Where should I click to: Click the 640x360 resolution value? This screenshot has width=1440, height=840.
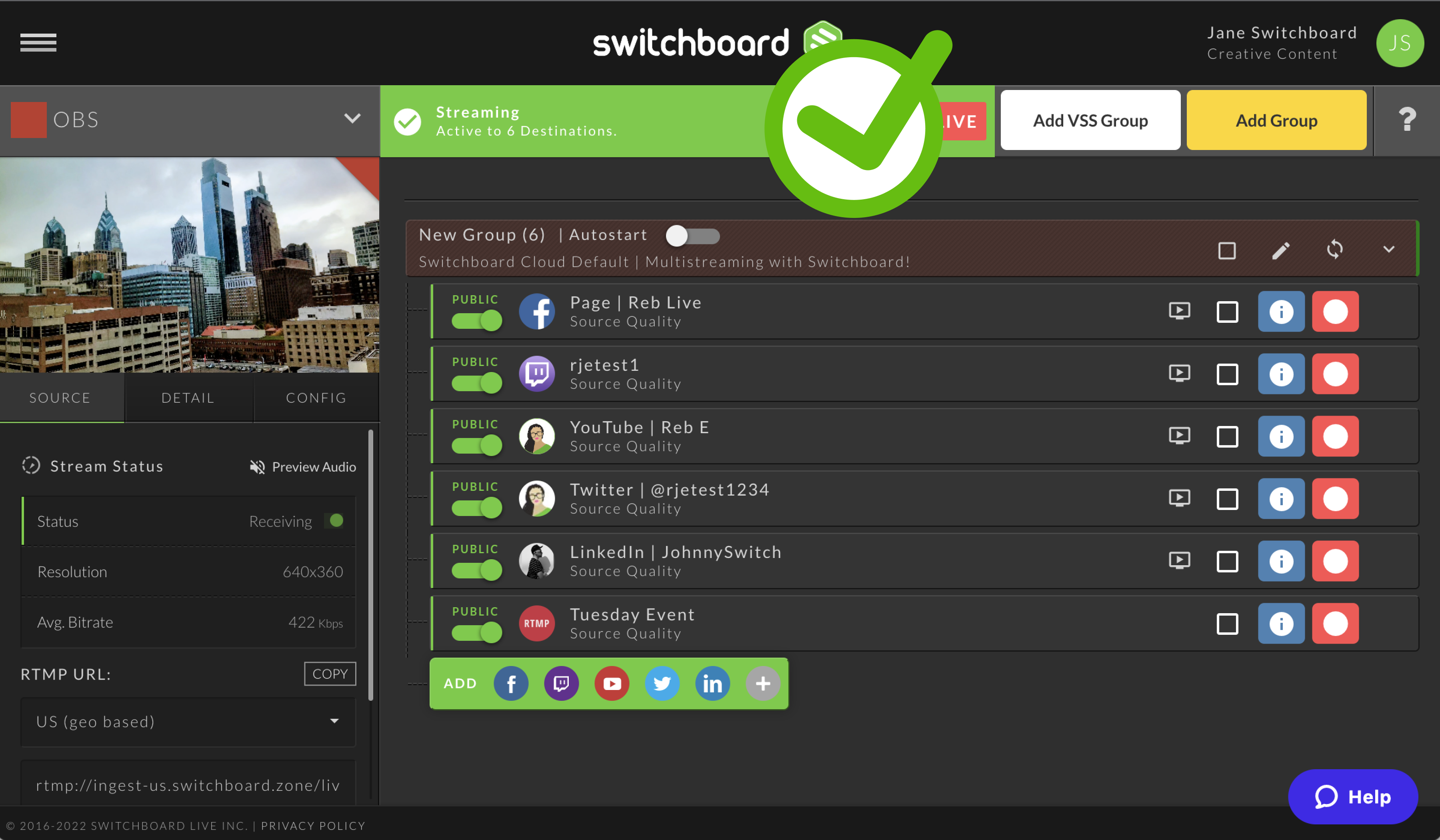[x=312, y=572]
